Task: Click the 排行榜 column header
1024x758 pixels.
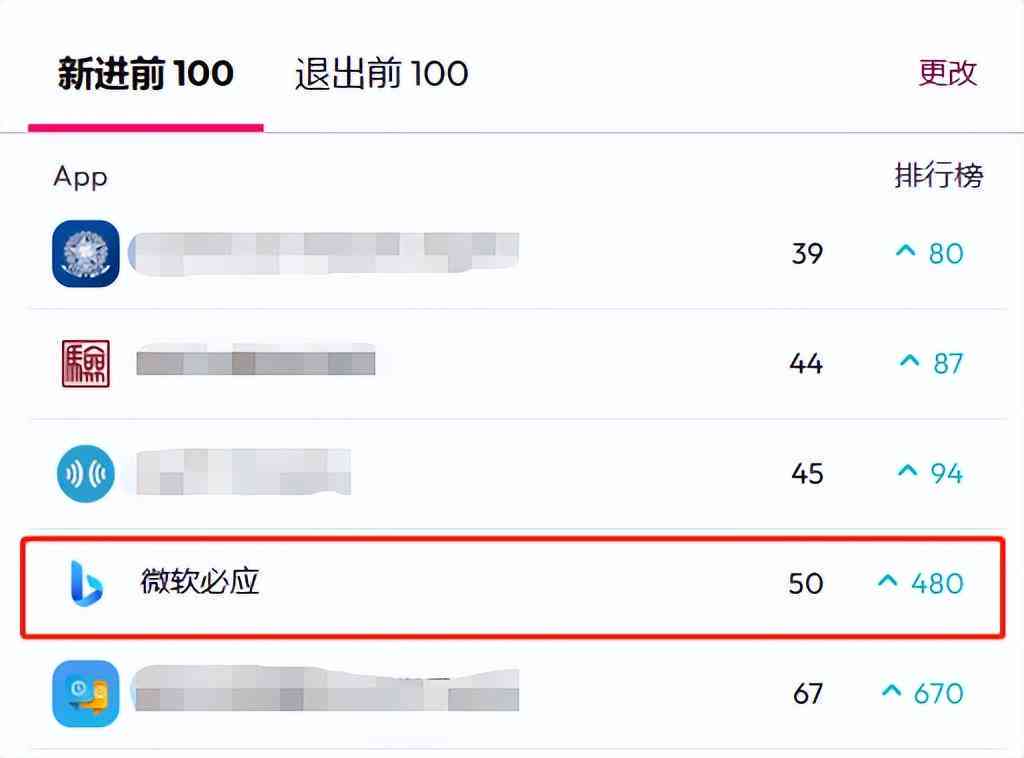Action: point(938,176)
